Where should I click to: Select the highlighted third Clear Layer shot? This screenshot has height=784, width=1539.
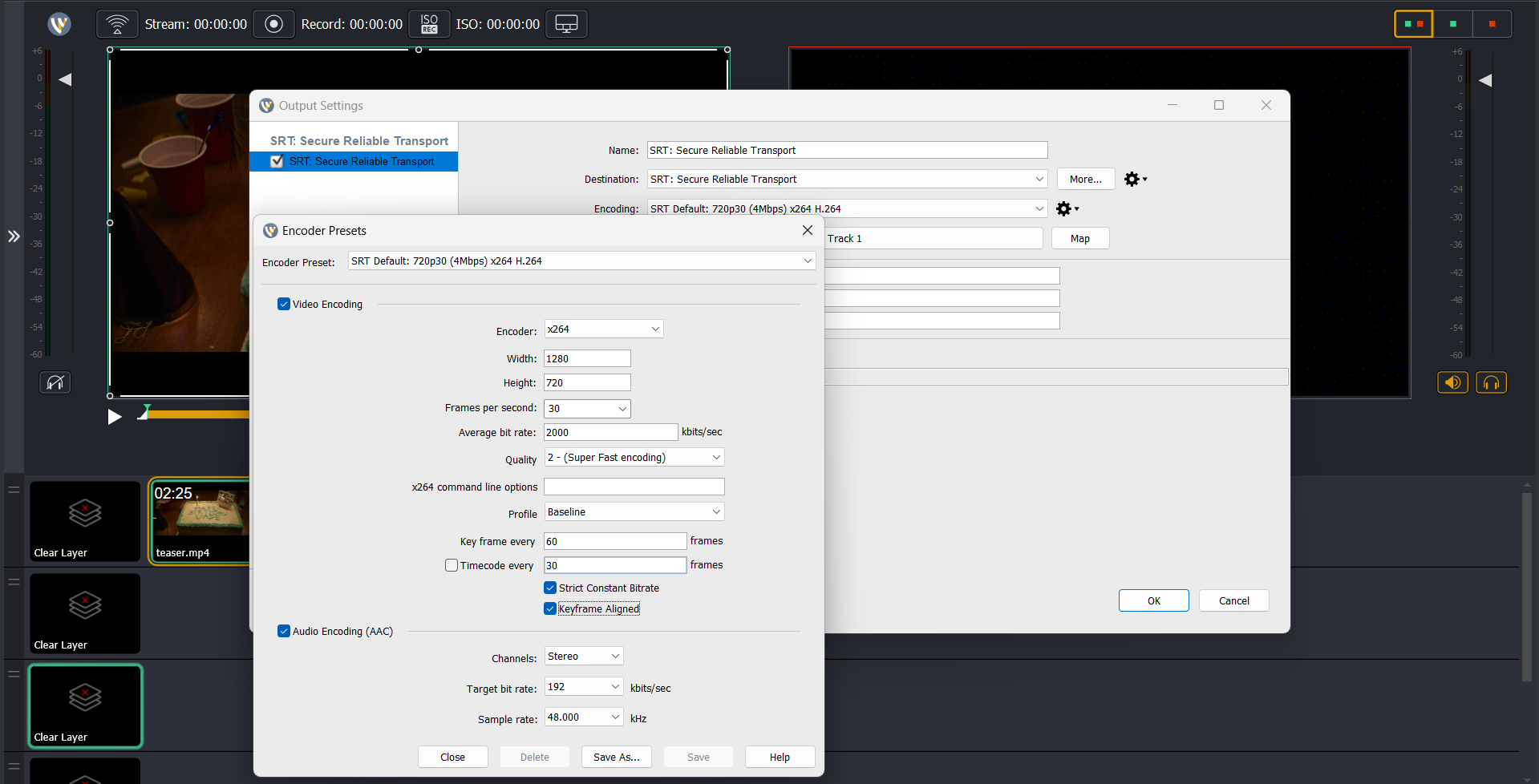(x=85, y=705)
